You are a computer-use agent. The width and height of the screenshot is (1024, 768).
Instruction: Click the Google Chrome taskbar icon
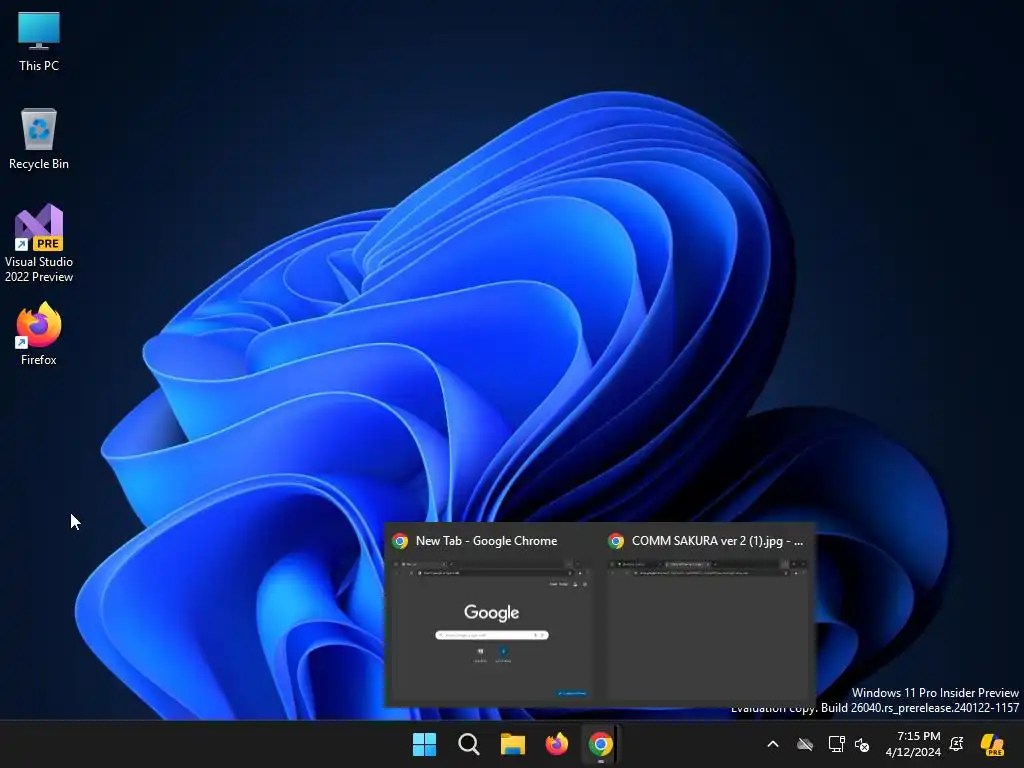[x=600, y=744]
